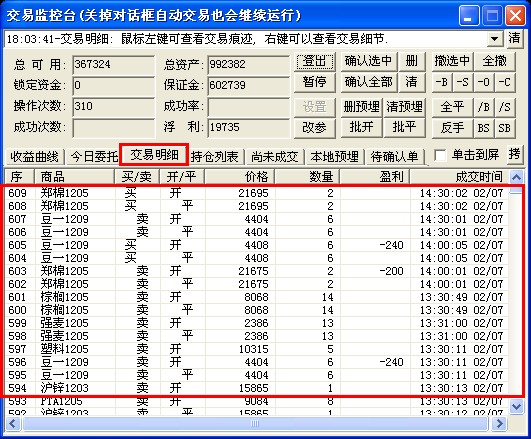The height and width of the screenshot is (439, 531).
Task: Toggle the 单击到屏 checkbox
Action: pyautogui.click(x=440, y=156)
